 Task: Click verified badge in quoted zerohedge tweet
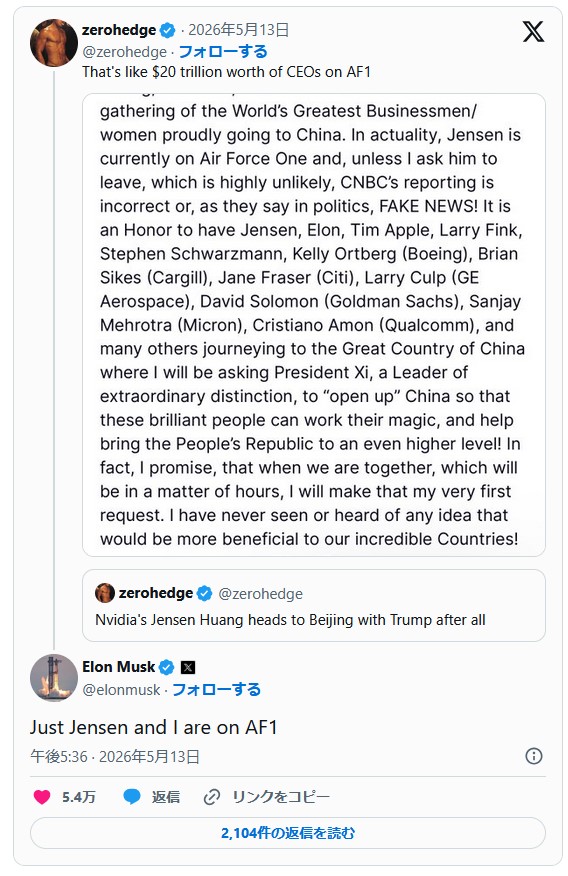tap(204, 593)
